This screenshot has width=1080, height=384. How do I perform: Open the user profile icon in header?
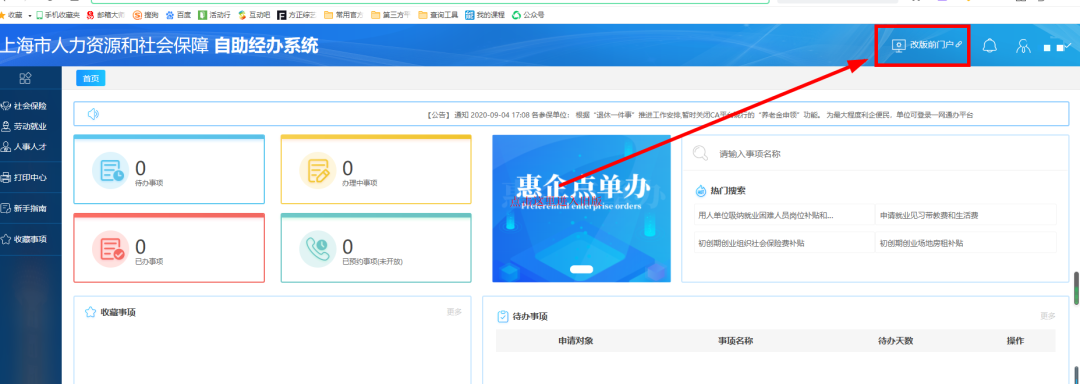click(x=1024, y=45)
